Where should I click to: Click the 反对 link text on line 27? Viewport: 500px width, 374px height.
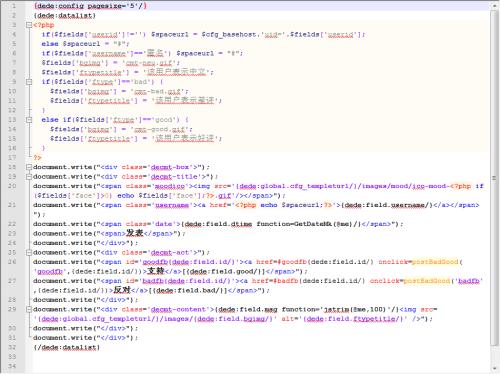pyautogui.click(x=122, y=290)
